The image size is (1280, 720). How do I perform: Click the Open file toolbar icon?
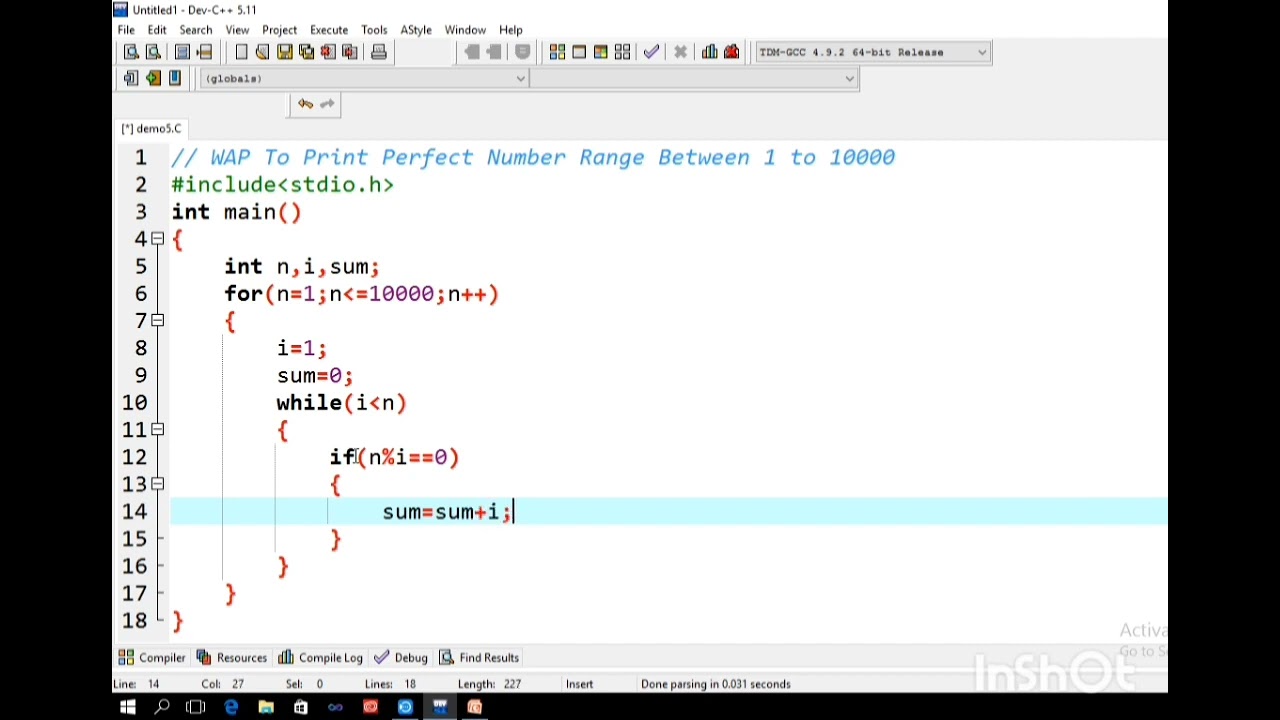(262, 52)
